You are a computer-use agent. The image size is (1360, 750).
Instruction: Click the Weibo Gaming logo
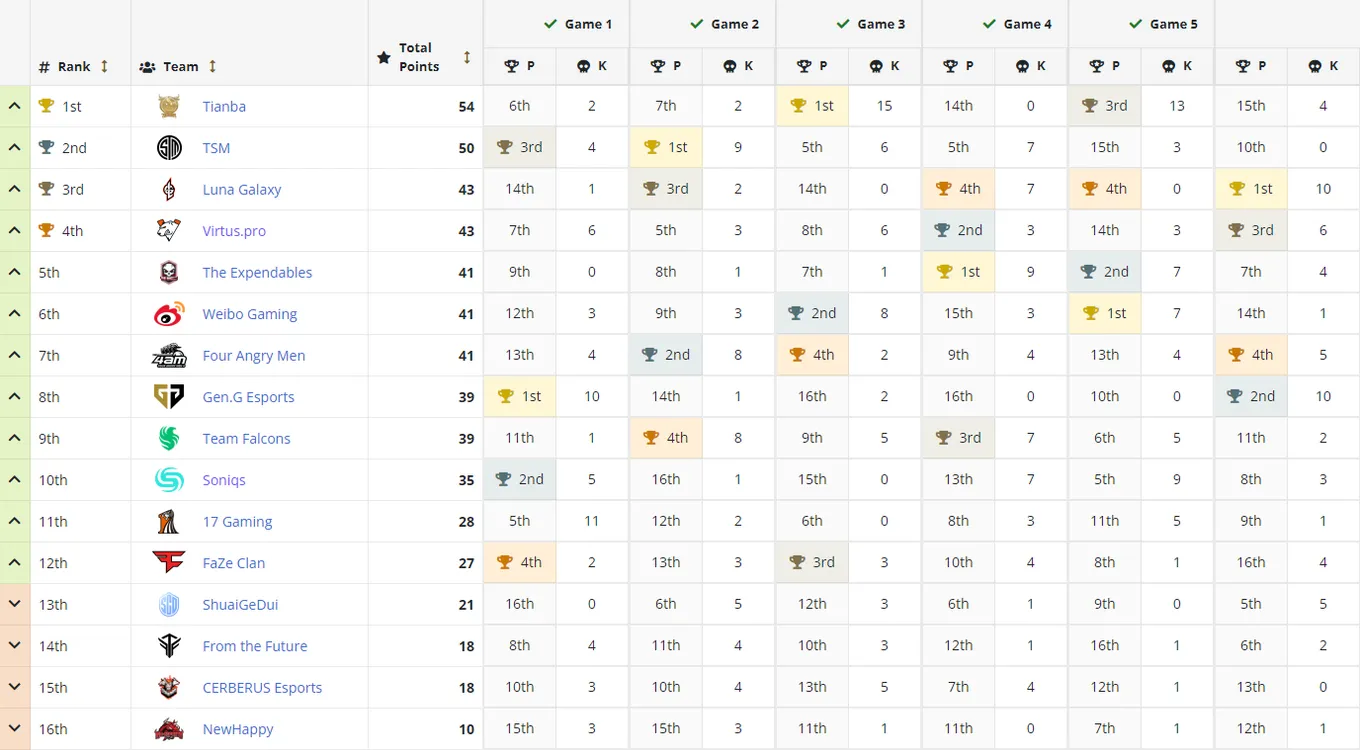pos(169,314)
